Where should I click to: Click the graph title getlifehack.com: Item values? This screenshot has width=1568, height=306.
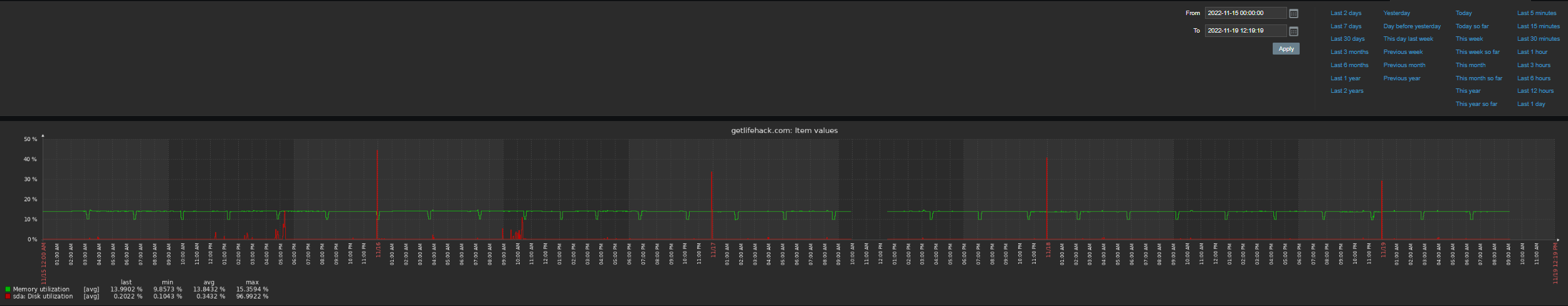[x=784, y=130]
